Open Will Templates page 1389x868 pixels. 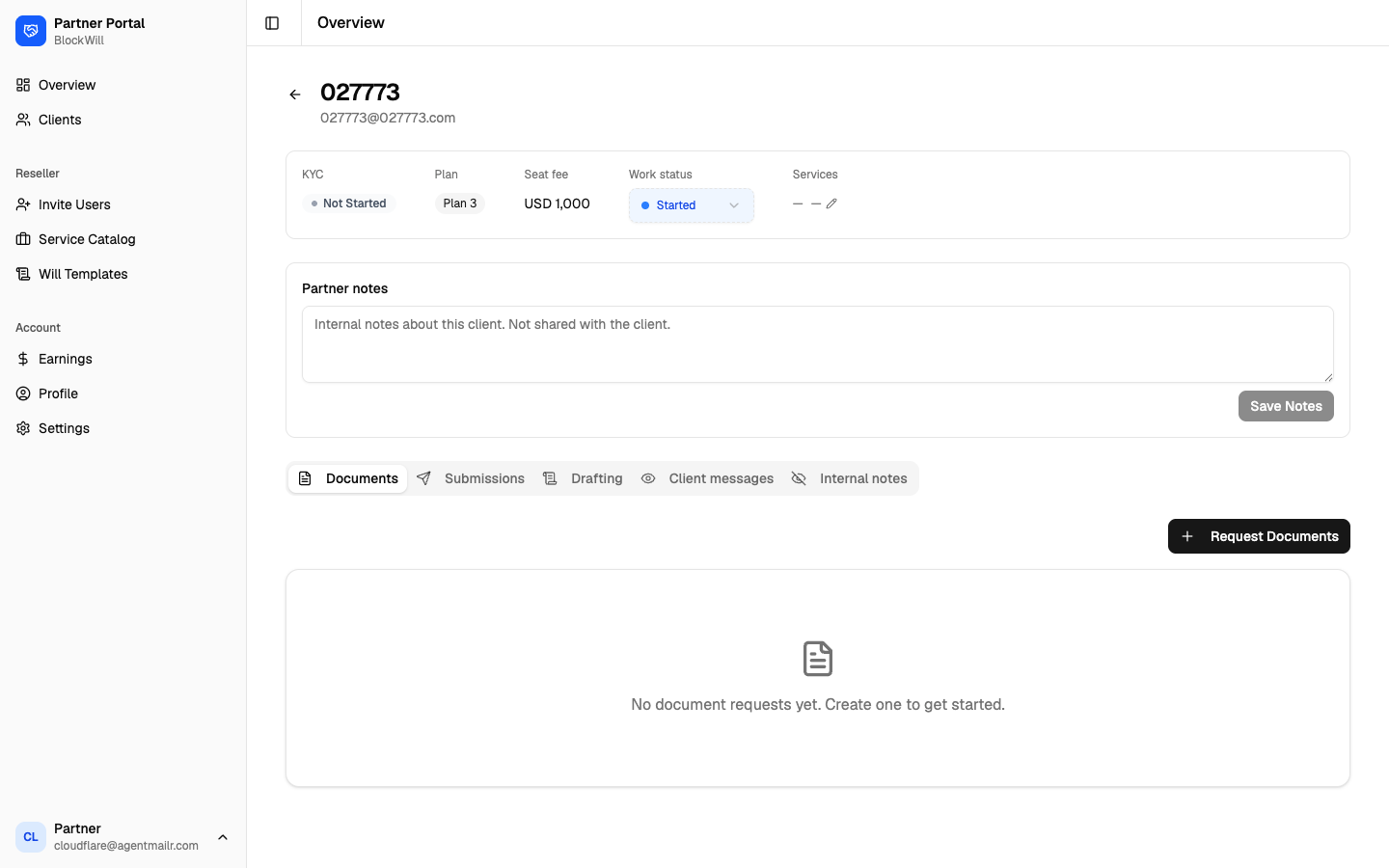(x=123, y=274)
